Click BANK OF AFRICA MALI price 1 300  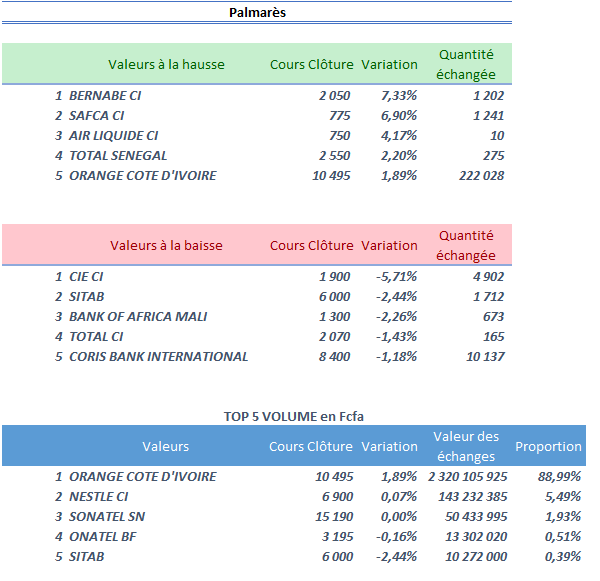[334, 316]
